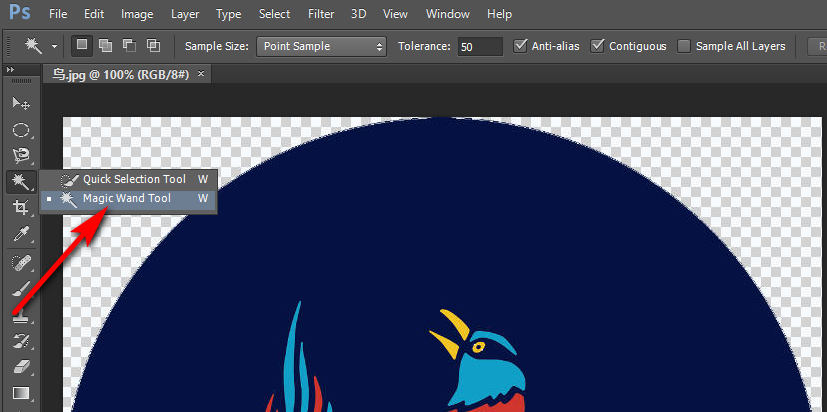Open the Window menu
The width and height of the screenshot is (827, 412).
click(448, 14)
